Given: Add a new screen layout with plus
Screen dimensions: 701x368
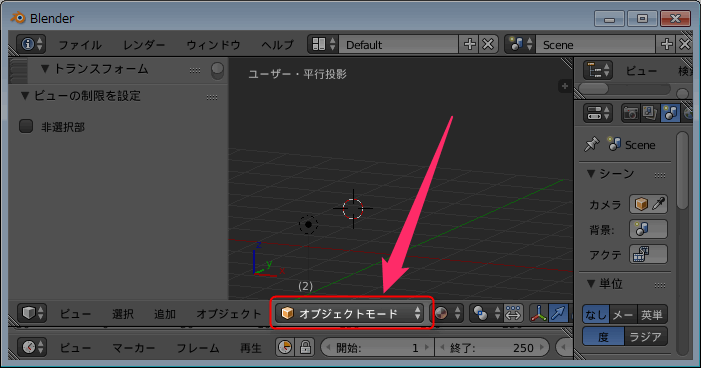Looking at the screenshot, I should coord(469,44).
